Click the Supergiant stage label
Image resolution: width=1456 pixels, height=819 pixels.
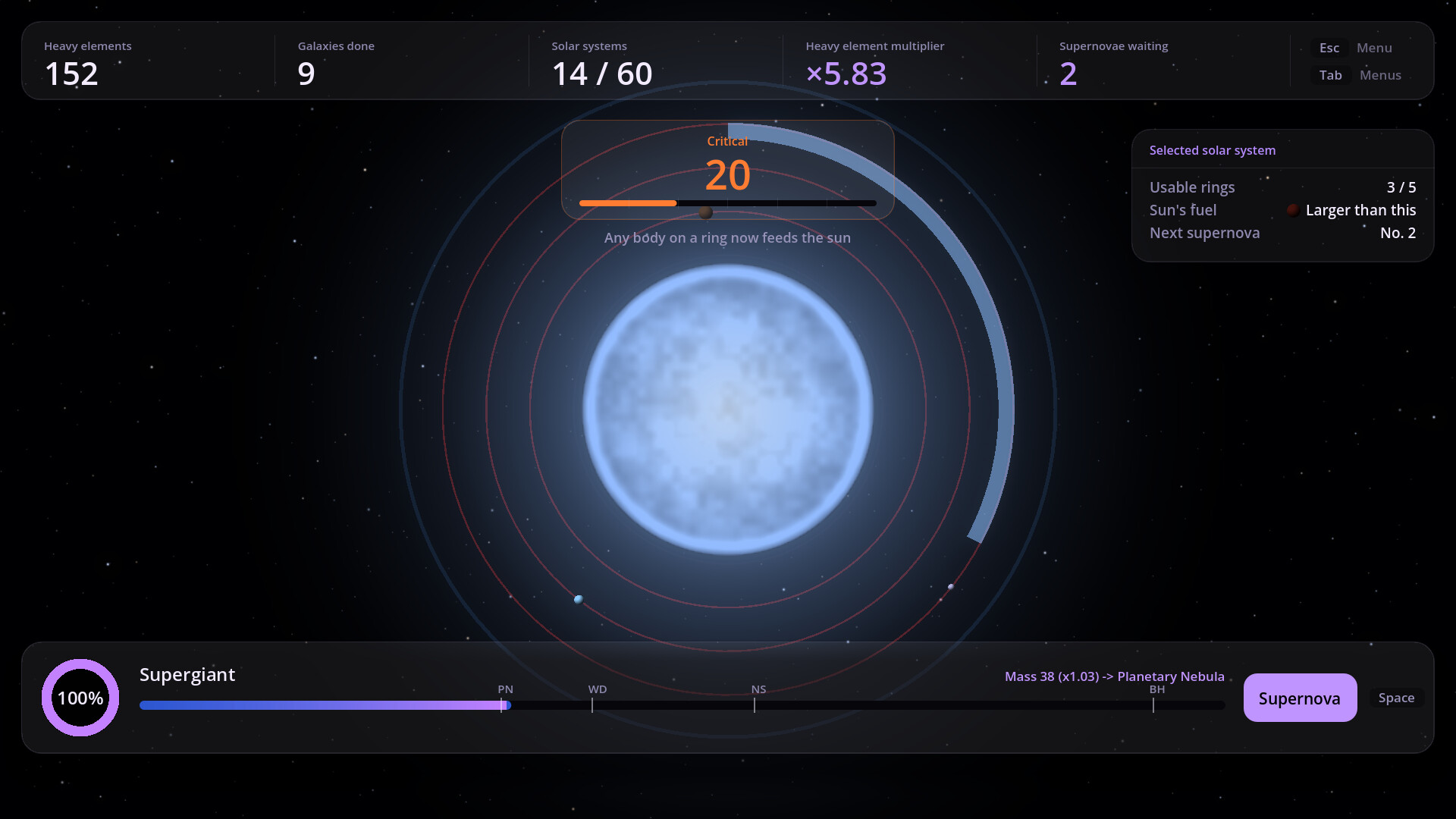(187, 675)
